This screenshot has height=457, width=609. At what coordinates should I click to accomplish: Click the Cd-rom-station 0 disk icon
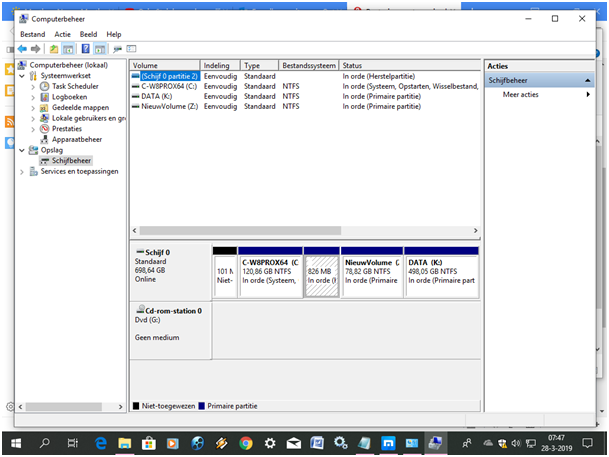(x=139, y=311)
